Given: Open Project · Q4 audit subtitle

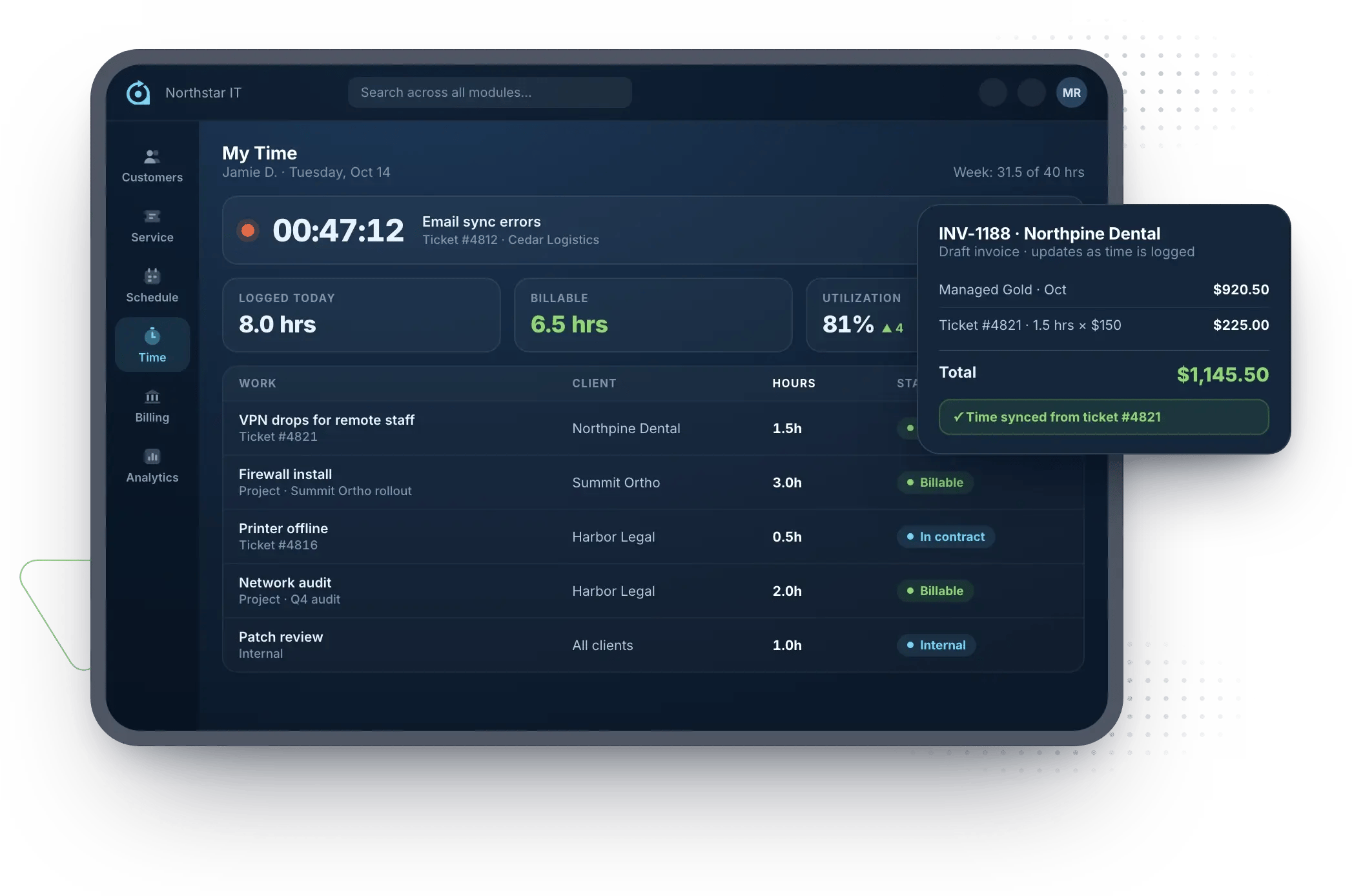Looking at the screenshot, I should point(289,599).
